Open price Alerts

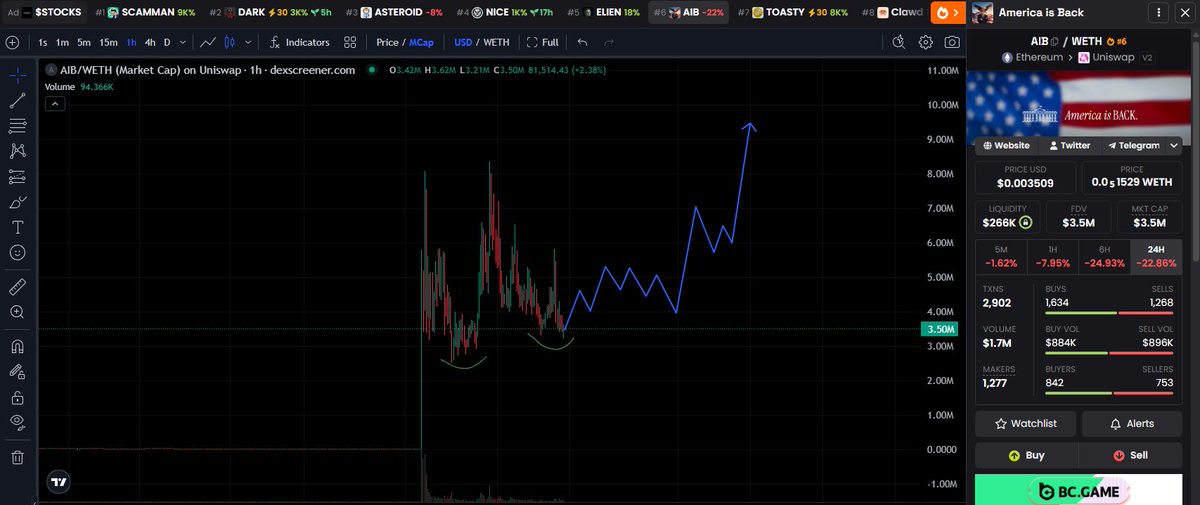[1132, 423]
